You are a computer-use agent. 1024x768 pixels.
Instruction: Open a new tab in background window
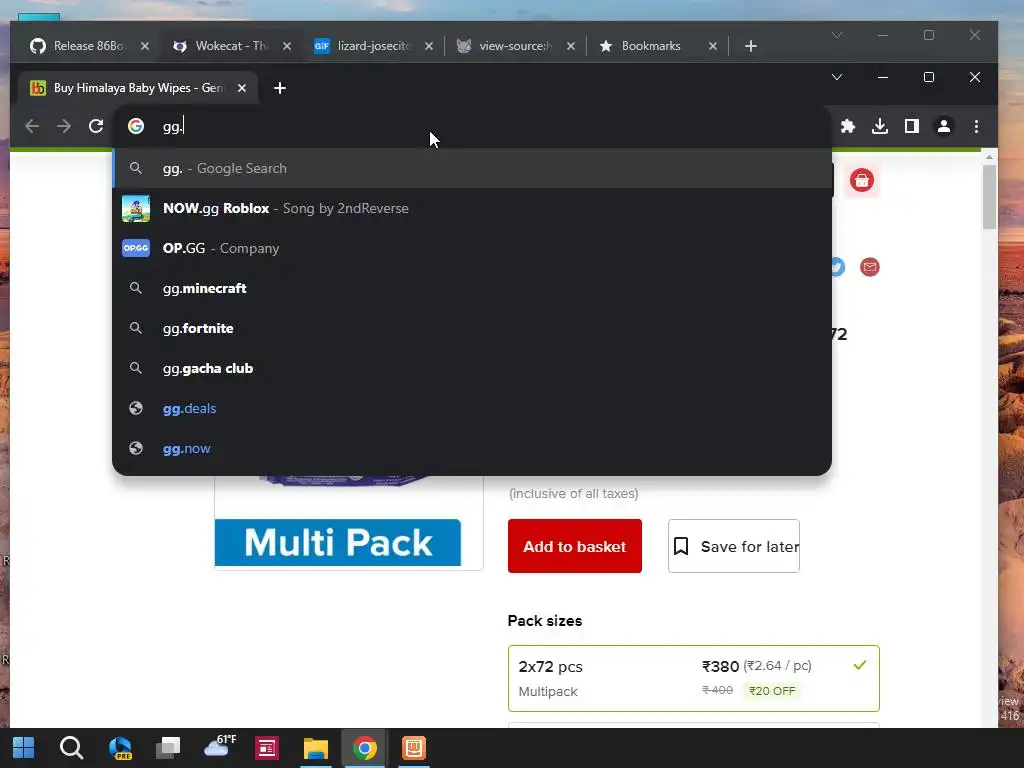click(x=751, y=46)
